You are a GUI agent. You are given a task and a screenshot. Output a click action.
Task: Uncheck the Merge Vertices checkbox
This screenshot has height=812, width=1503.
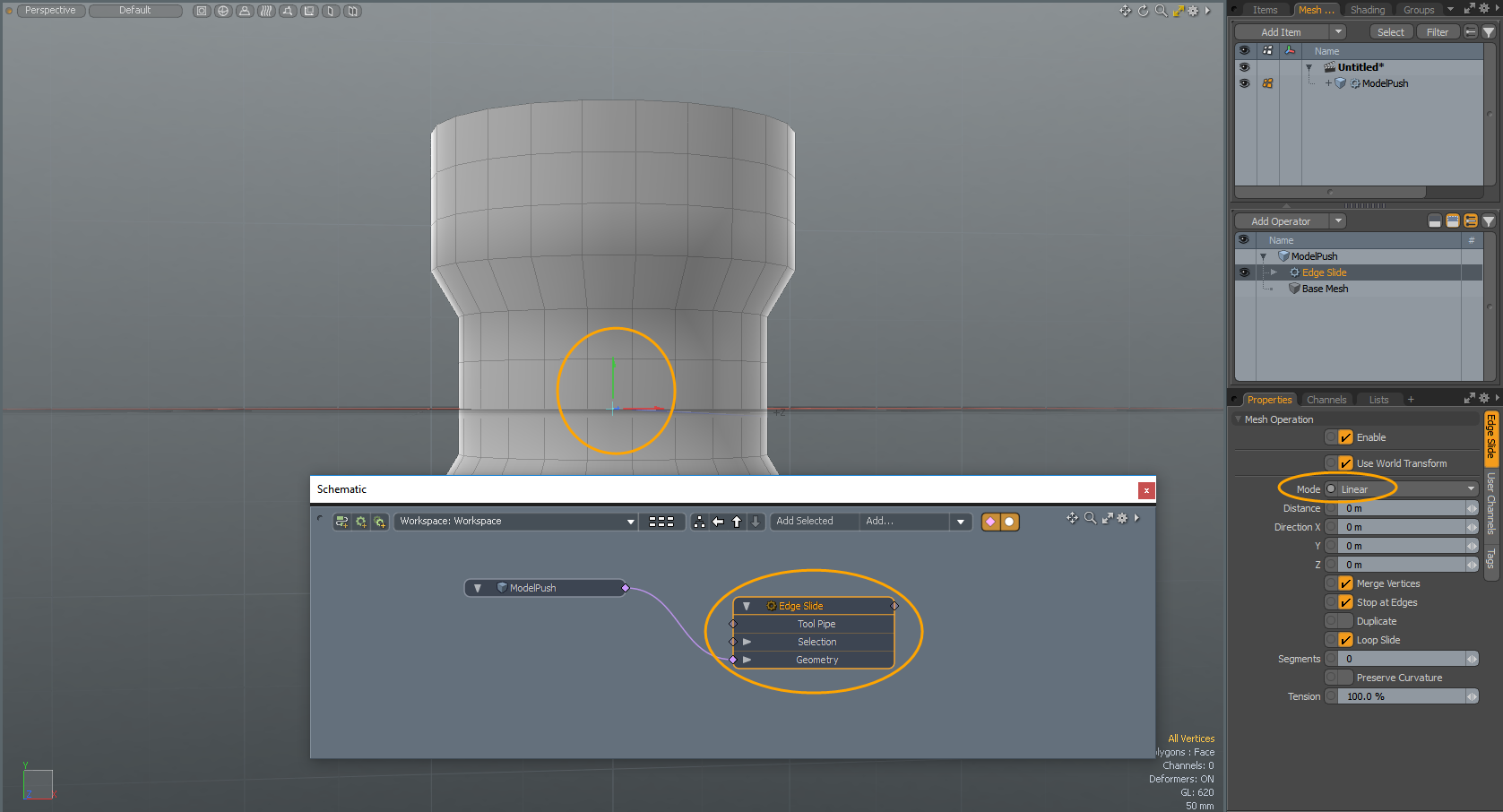point(1345,583)
